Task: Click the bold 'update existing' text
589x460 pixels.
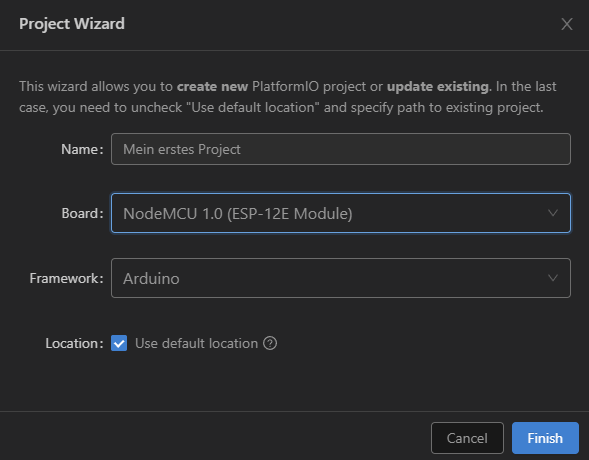Action: pos(438,87)
